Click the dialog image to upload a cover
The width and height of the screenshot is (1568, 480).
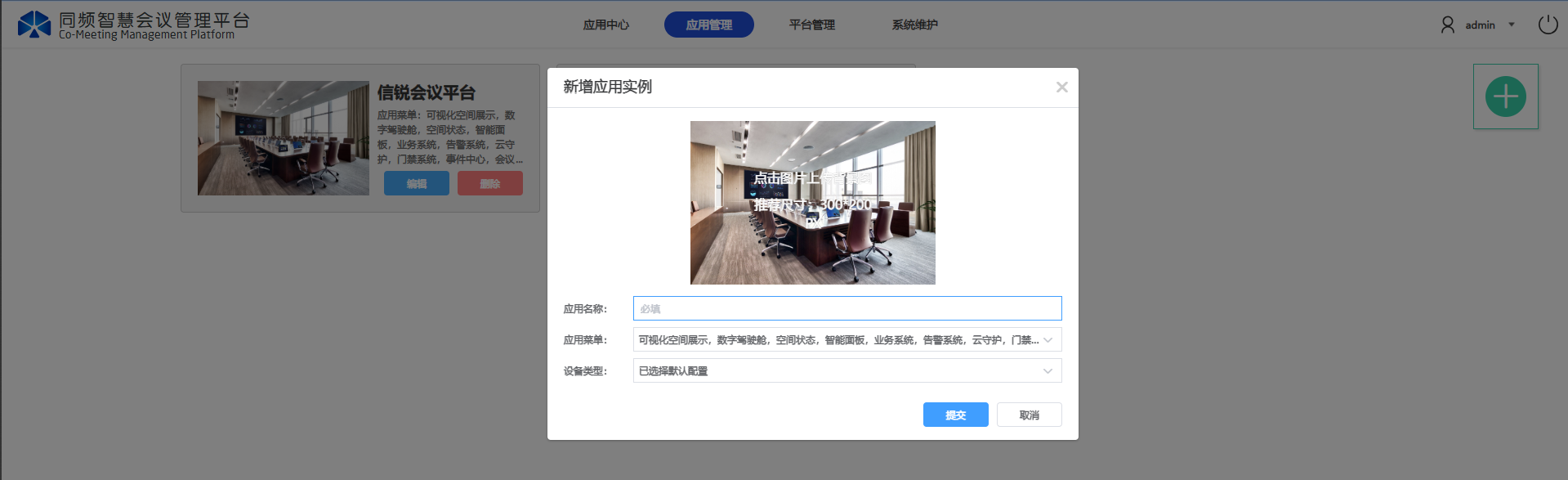coord(812,203)
